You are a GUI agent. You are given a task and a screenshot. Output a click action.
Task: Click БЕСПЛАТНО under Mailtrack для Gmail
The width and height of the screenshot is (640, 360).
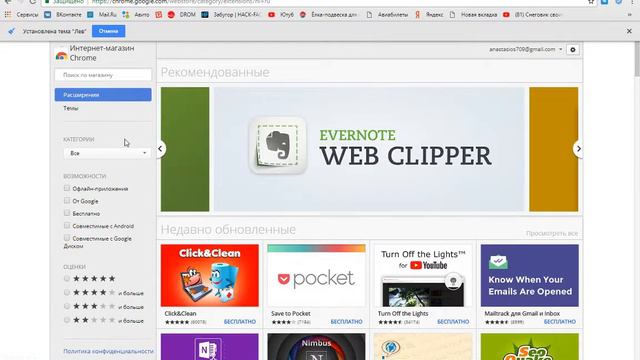560,322
